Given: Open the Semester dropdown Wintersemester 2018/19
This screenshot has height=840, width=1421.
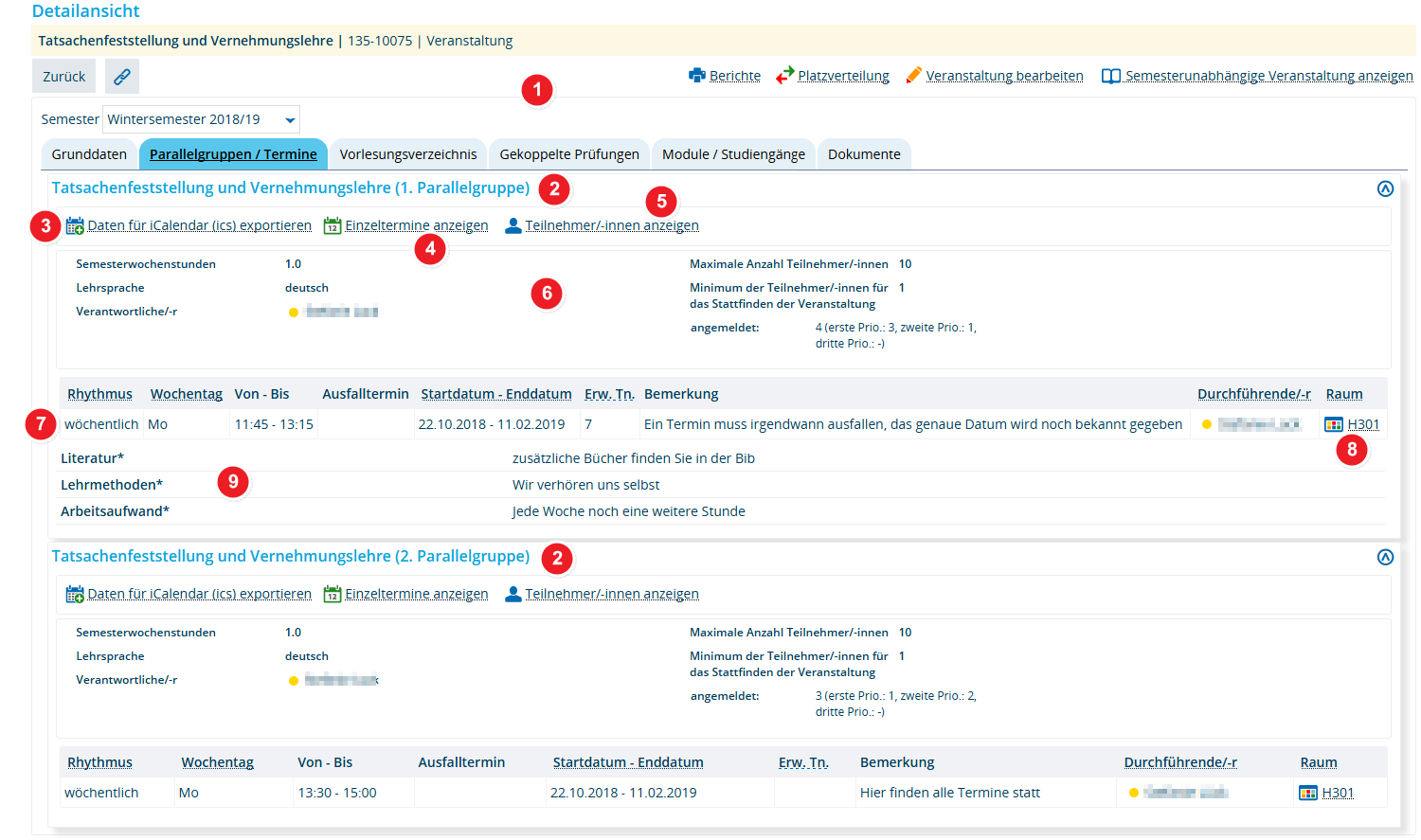Looking at the screenshot, I should [201, 119].
